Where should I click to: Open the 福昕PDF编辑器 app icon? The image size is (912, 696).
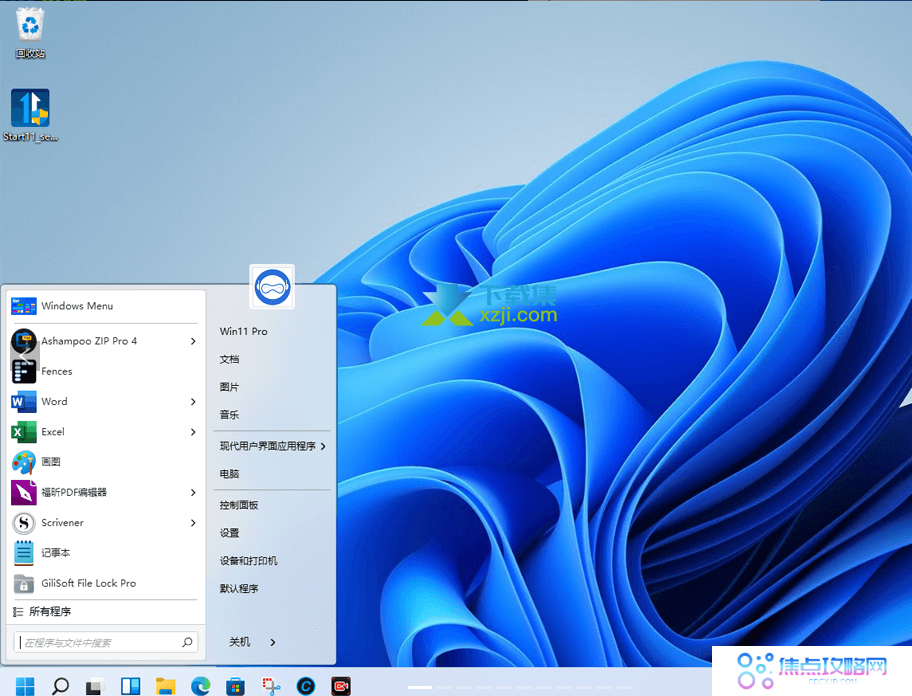[x=24, y=492]
